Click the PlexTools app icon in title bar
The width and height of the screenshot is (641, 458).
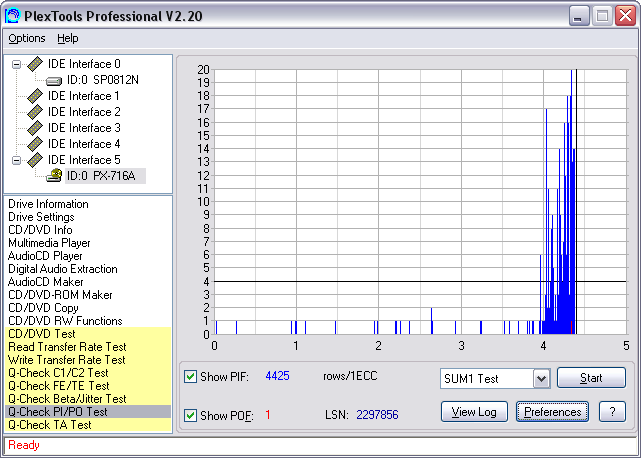tap(12, 16)
